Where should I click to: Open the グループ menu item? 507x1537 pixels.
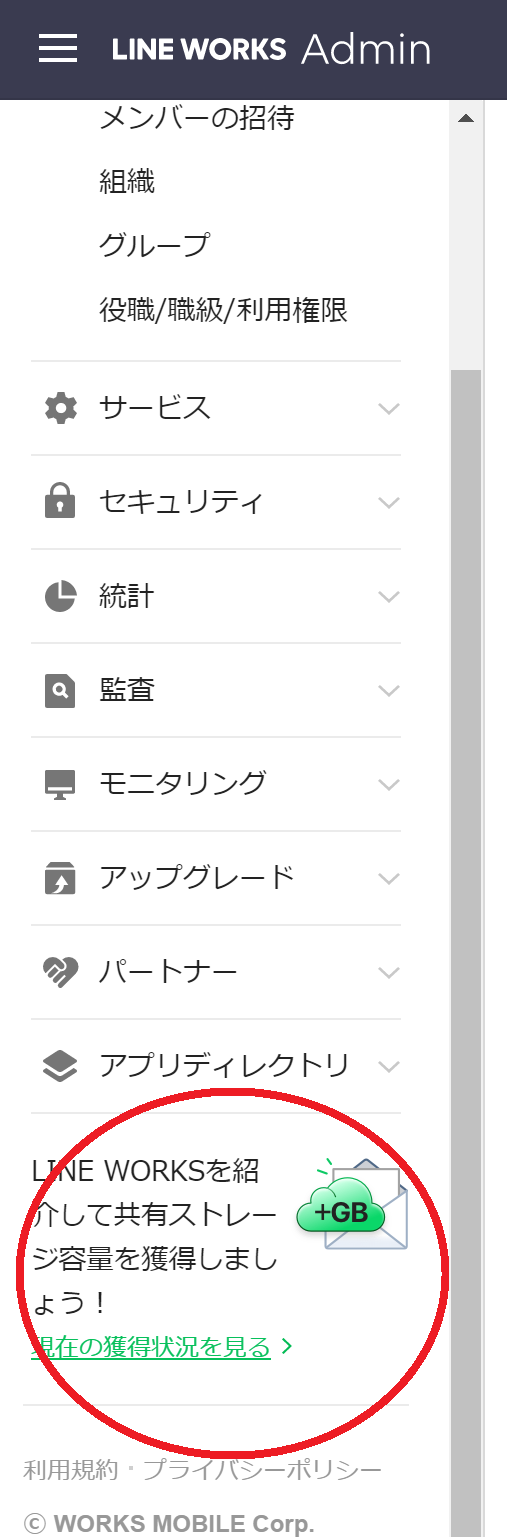tap(155, 246)
